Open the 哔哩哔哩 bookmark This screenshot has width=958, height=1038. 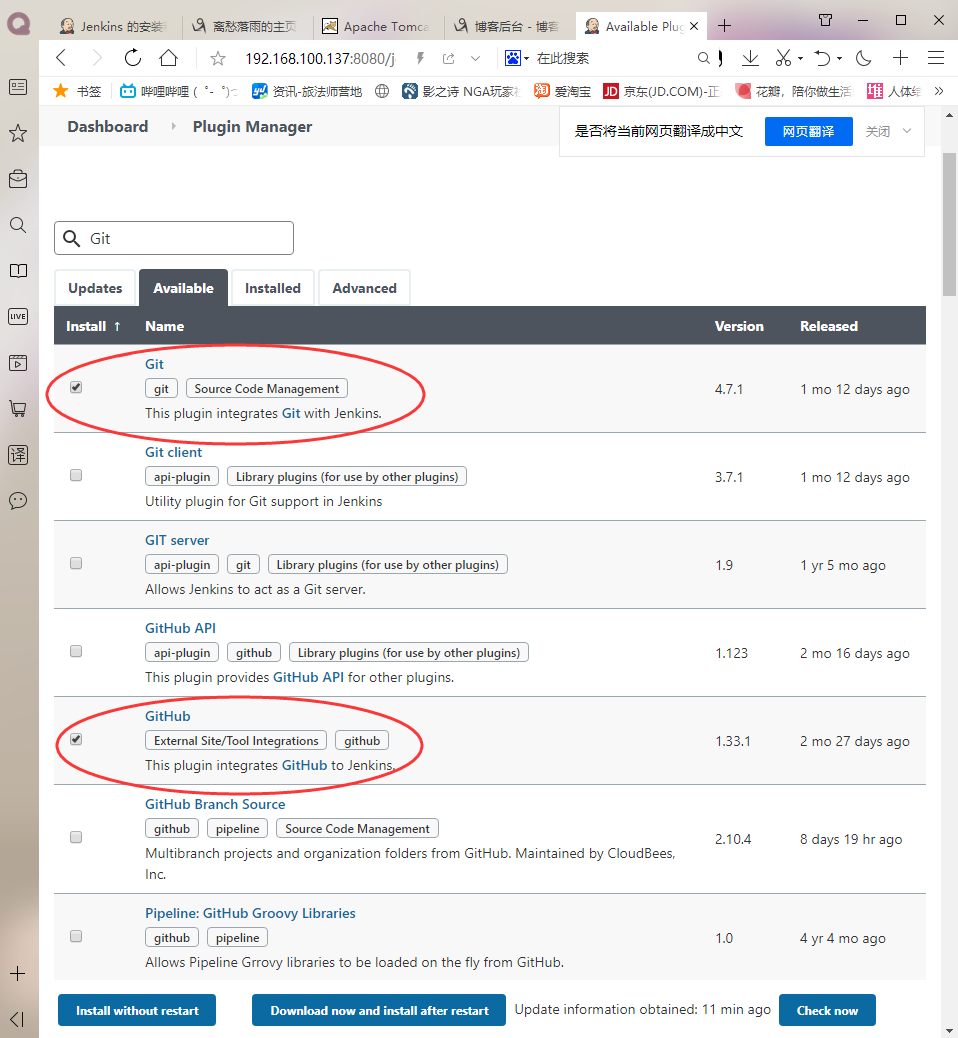pyautogui.click(x=179, y=91)
